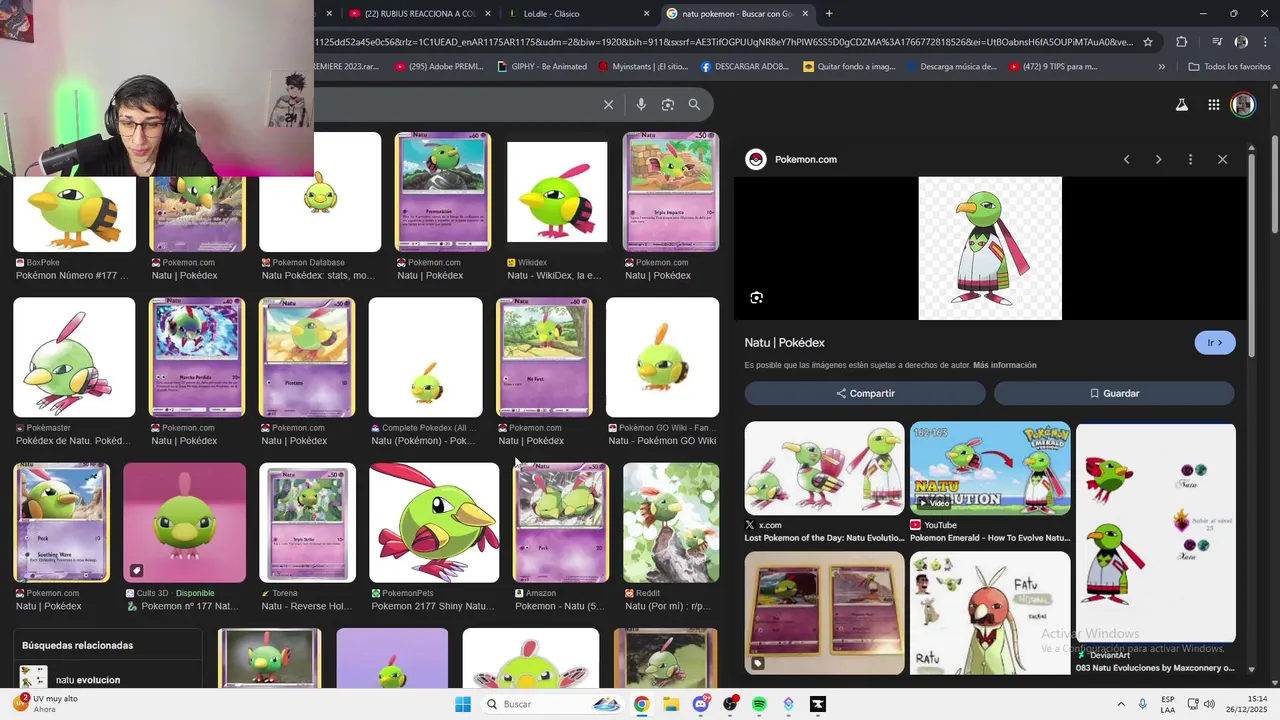Open the Google apps grid
This screenshot has width=1280, height=720.
click(x=1213, y=105)
